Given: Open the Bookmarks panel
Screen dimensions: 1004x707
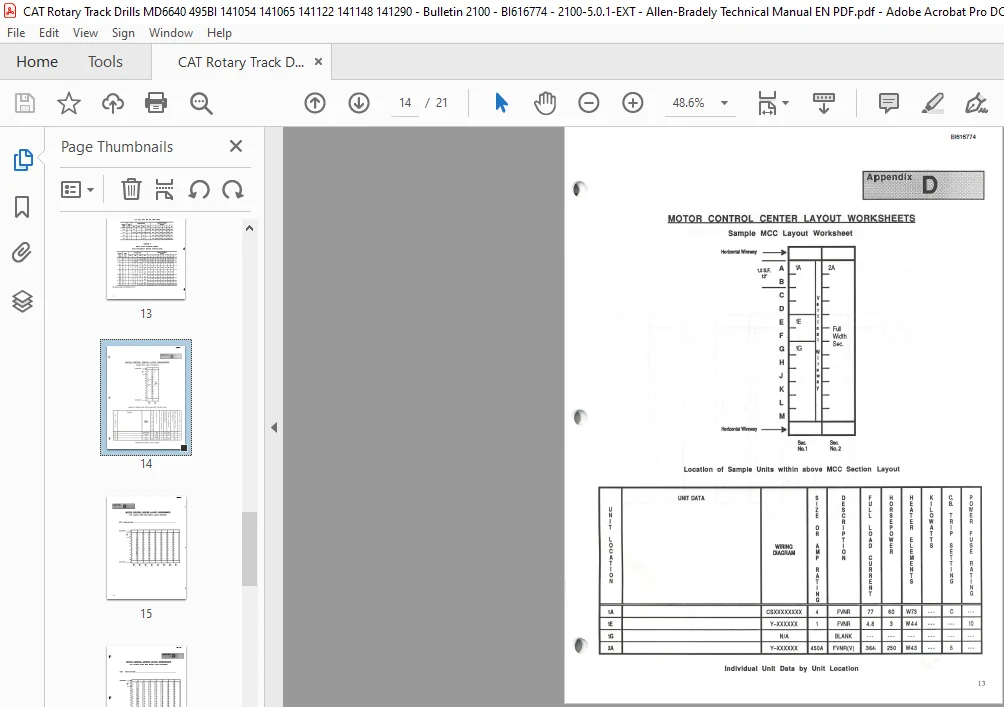Looking at the screenshot, I should point(22,207).
